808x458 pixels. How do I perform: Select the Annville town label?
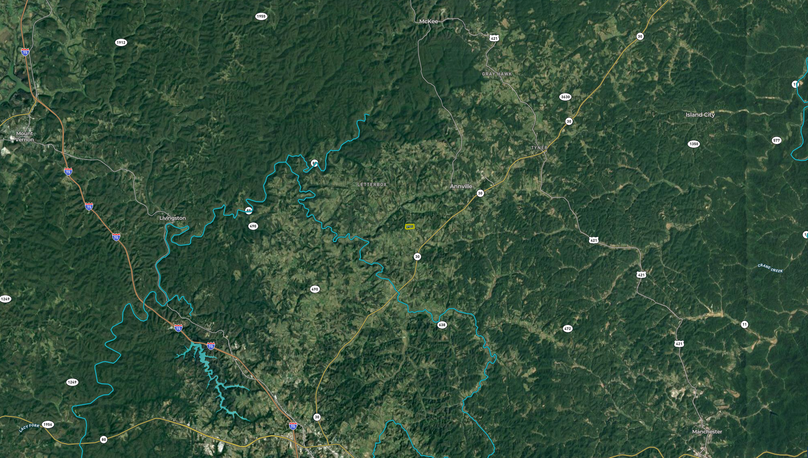pos(461,186)
